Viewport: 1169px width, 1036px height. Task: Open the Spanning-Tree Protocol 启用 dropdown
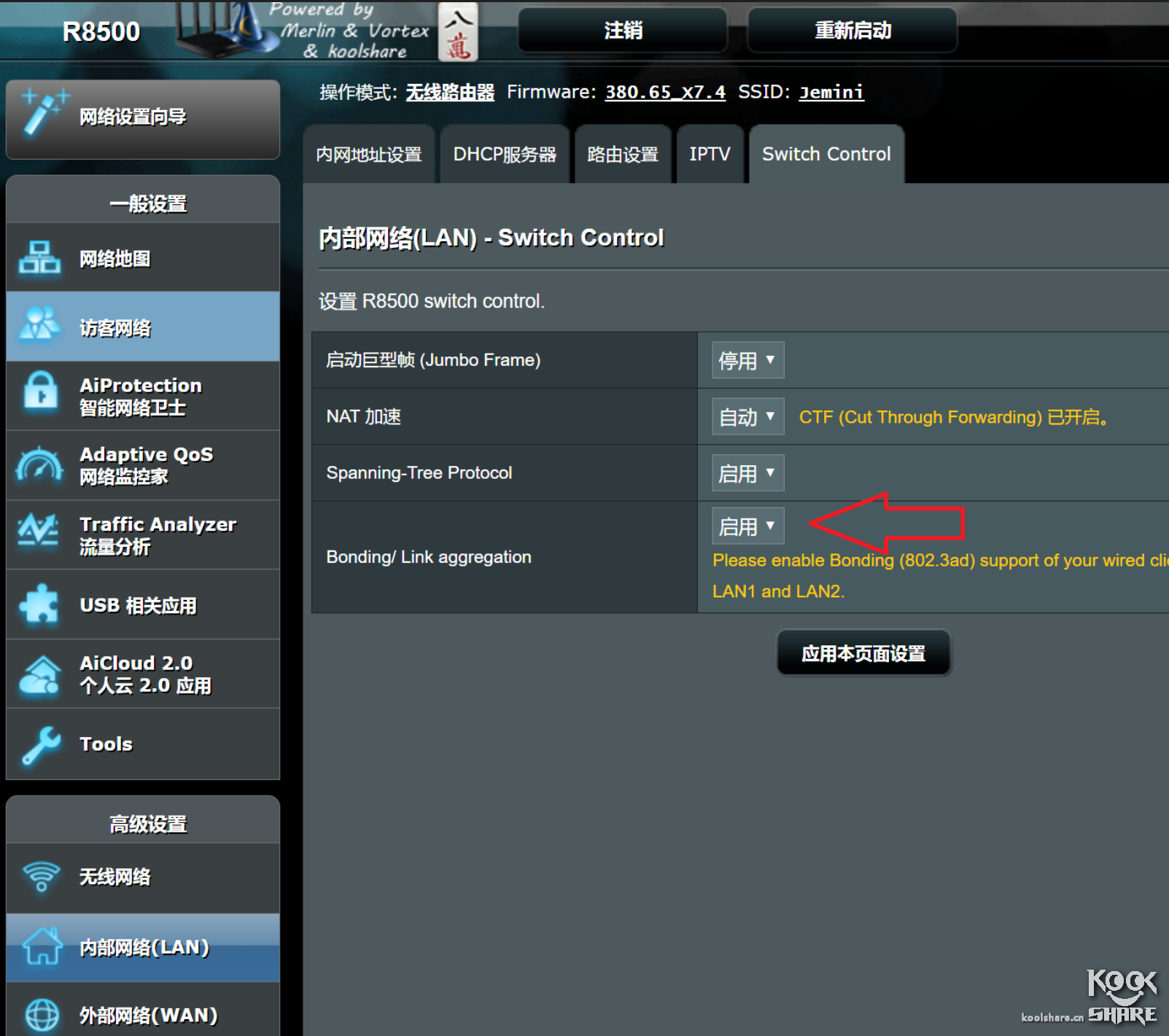[747, 473]
